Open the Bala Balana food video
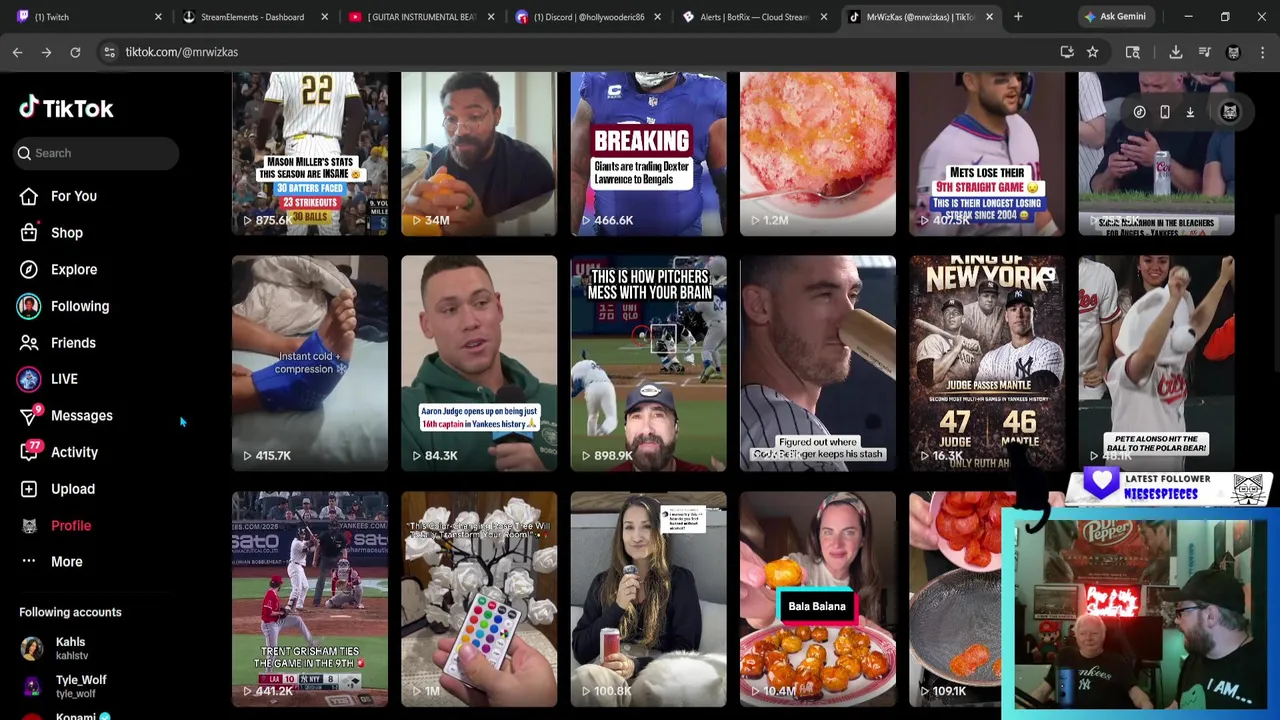The height and width of the screenshot is (720, 1280). tap(818, 599)
